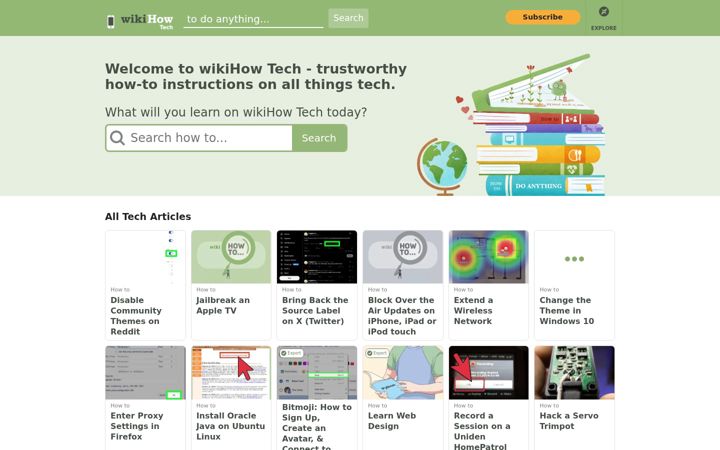
Task: Click 'What will you learn on wikiHow Tech today?' text
Action: click(x=236, y=112)
